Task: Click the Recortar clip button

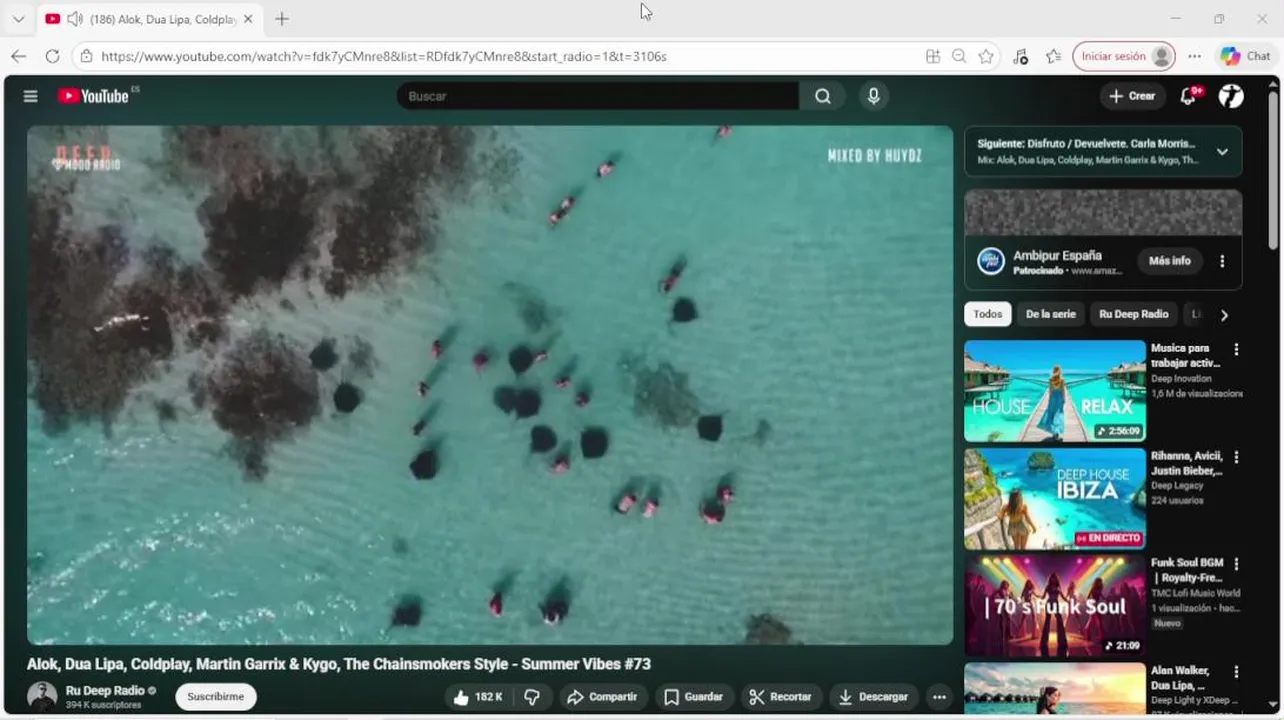Action: click(781, 697)
